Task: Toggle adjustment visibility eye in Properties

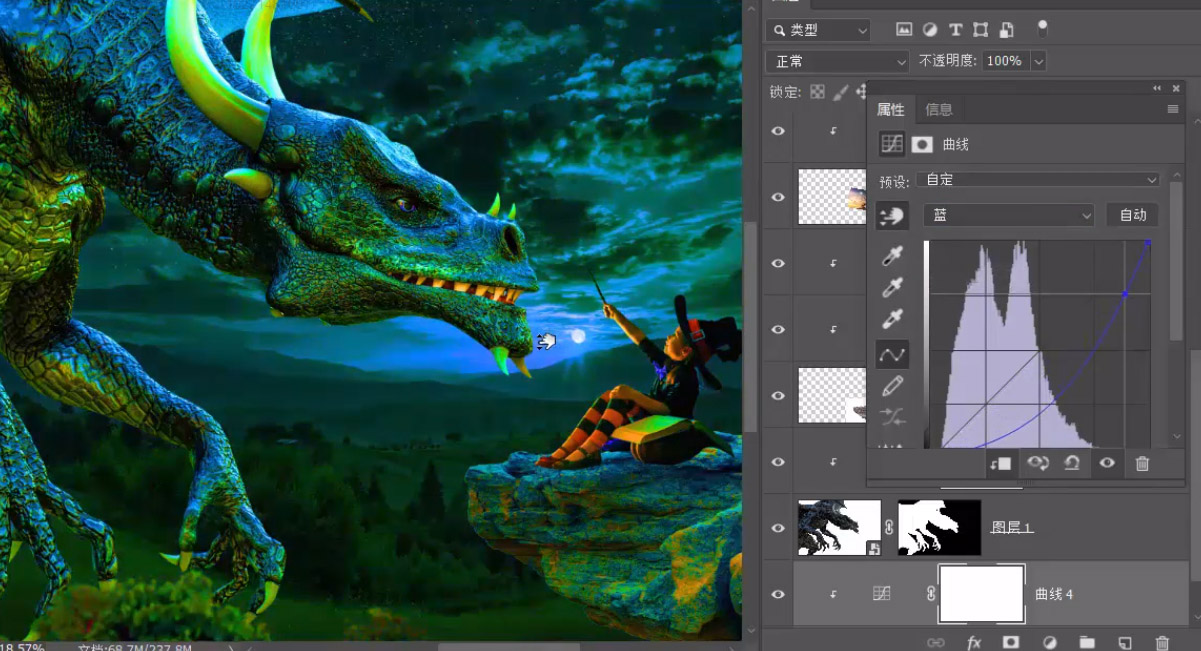Action: click(1107, 463)
